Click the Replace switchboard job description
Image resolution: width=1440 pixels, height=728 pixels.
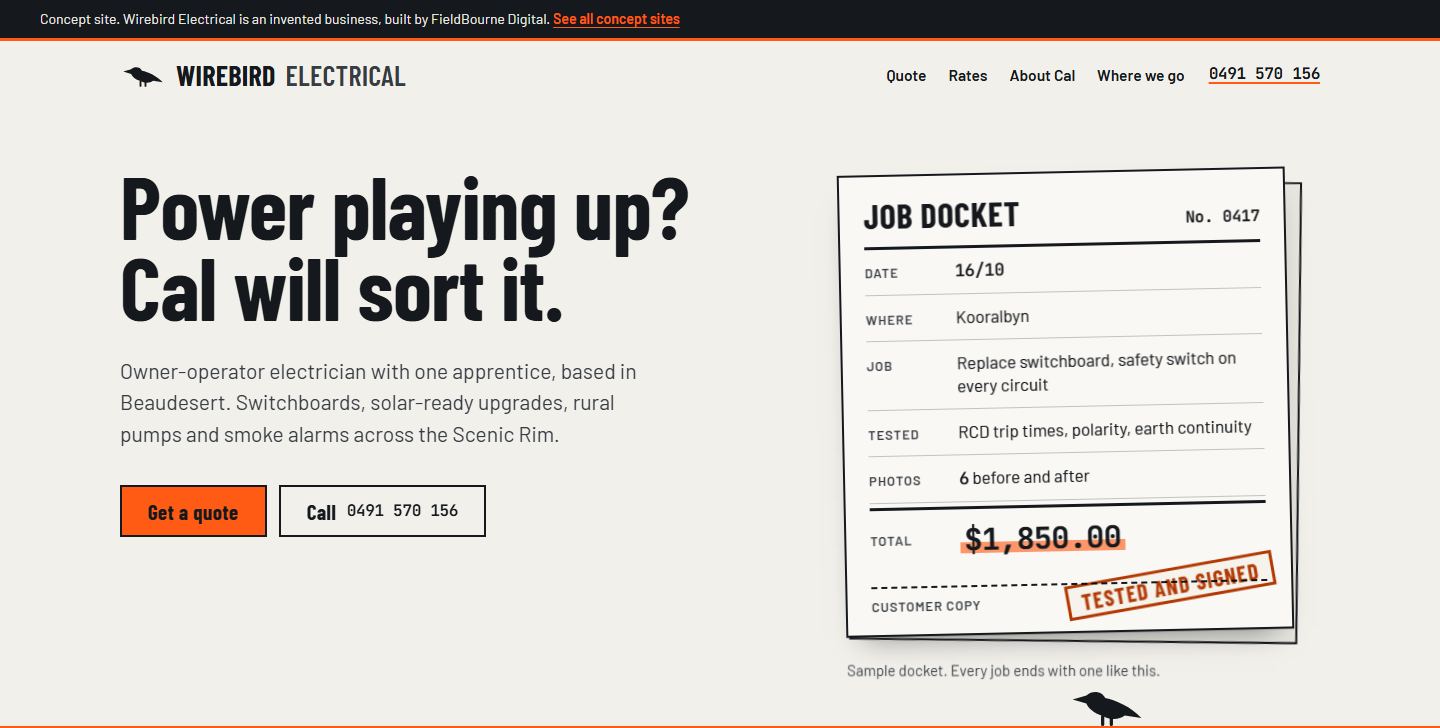(x=1096, y=372)
